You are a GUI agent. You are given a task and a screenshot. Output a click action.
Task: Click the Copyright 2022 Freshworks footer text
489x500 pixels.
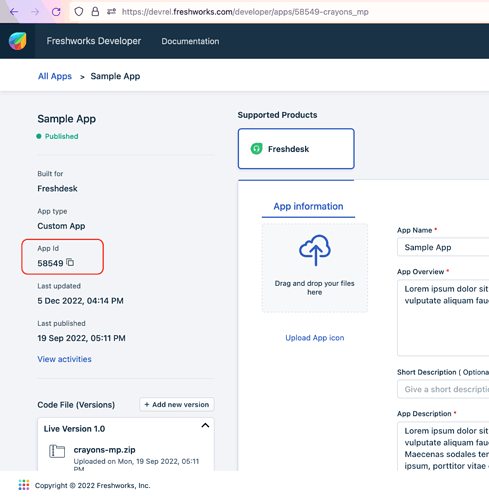(93, 485)
